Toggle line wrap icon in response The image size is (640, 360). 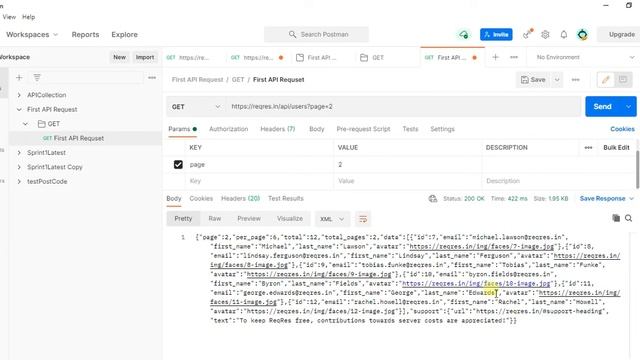click(x=363, y=219)
